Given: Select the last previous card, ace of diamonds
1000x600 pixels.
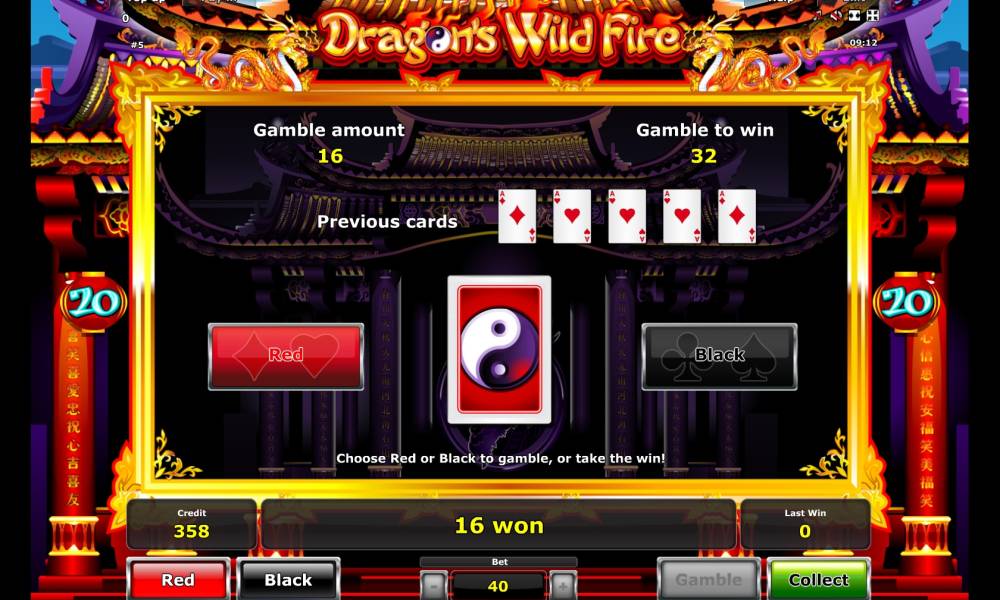Looking at the screenshot, I should tap(737, 216).
